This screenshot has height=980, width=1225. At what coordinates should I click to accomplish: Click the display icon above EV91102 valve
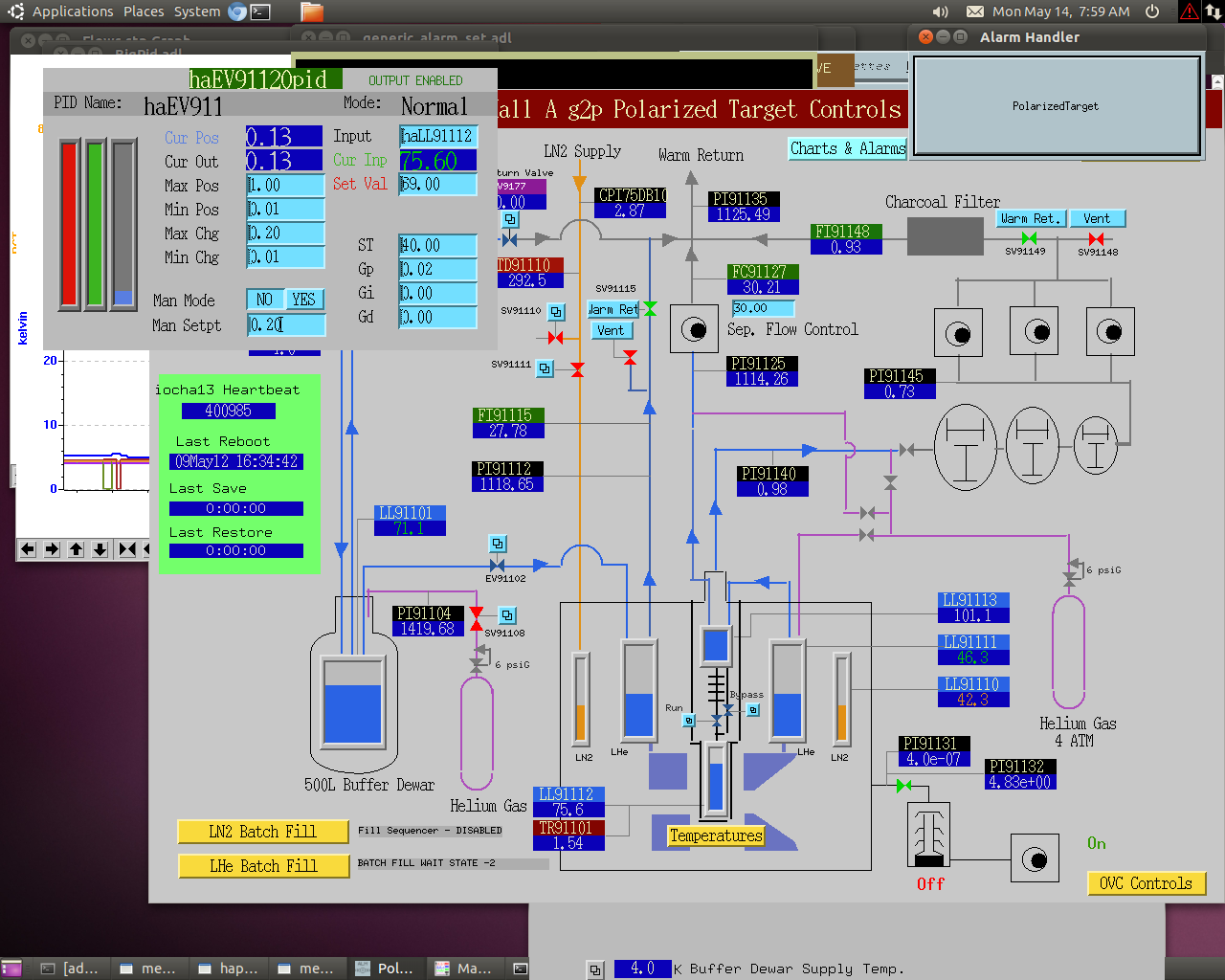(x=498, y=544)
